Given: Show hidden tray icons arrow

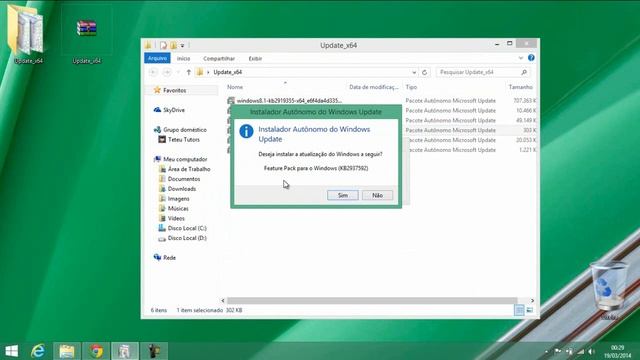Looking at the screenshot, I should (547, 351).
